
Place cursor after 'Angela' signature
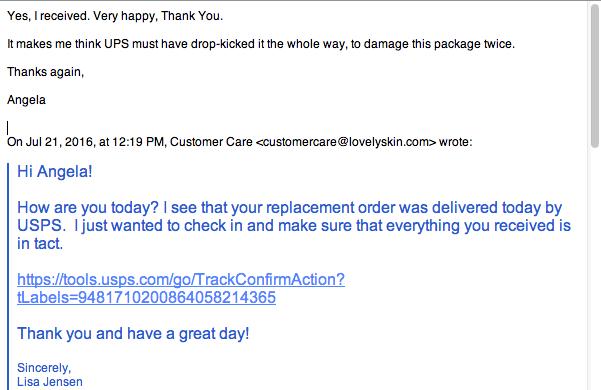[x=46, y=100]
